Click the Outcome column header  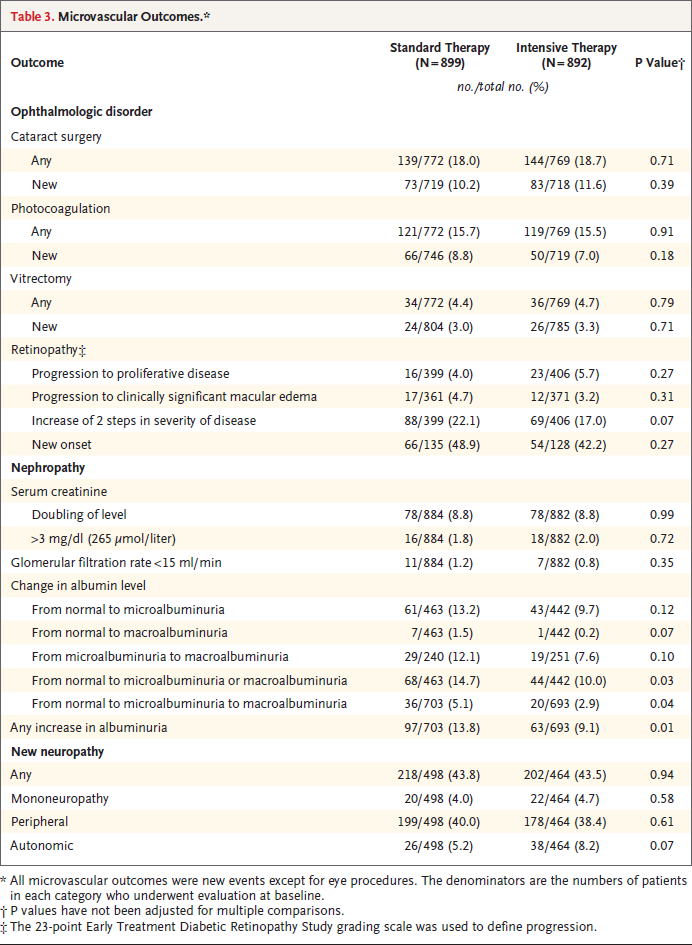pyautogui.click(x=37, y=63)
